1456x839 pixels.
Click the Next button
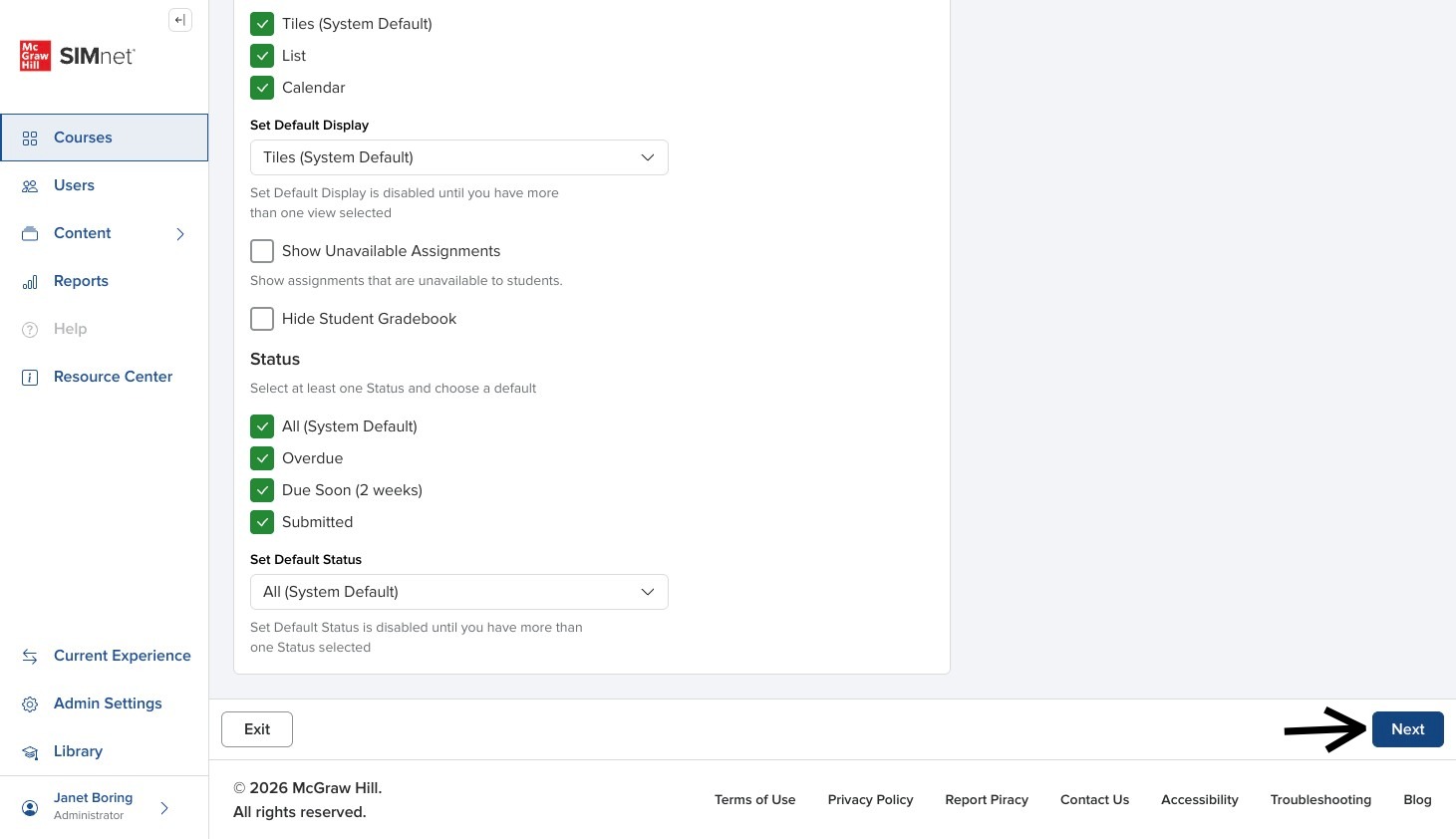pos(1407,729)
